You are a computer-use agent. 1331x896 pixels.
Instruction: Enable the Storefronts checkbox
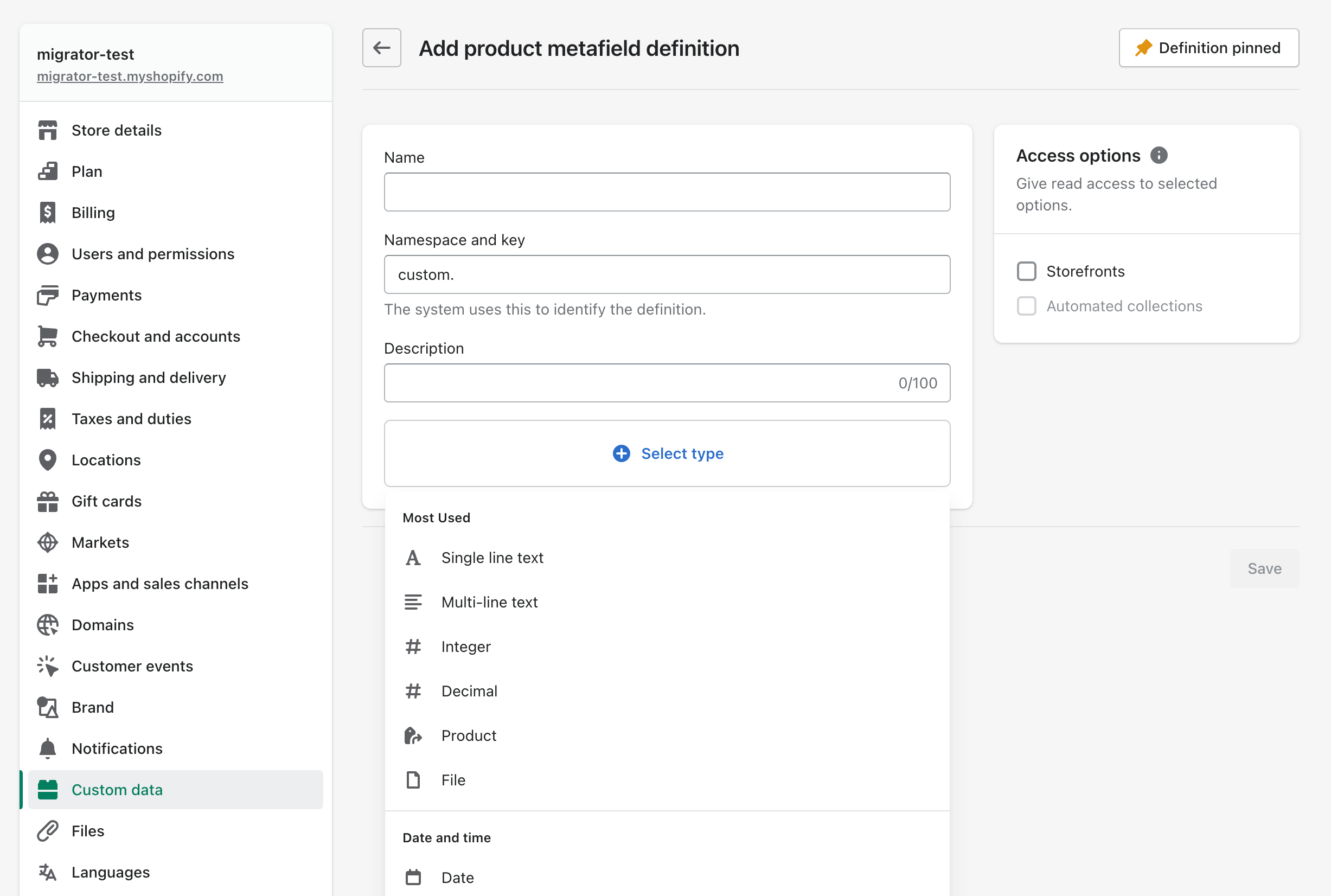[1026, 271]
